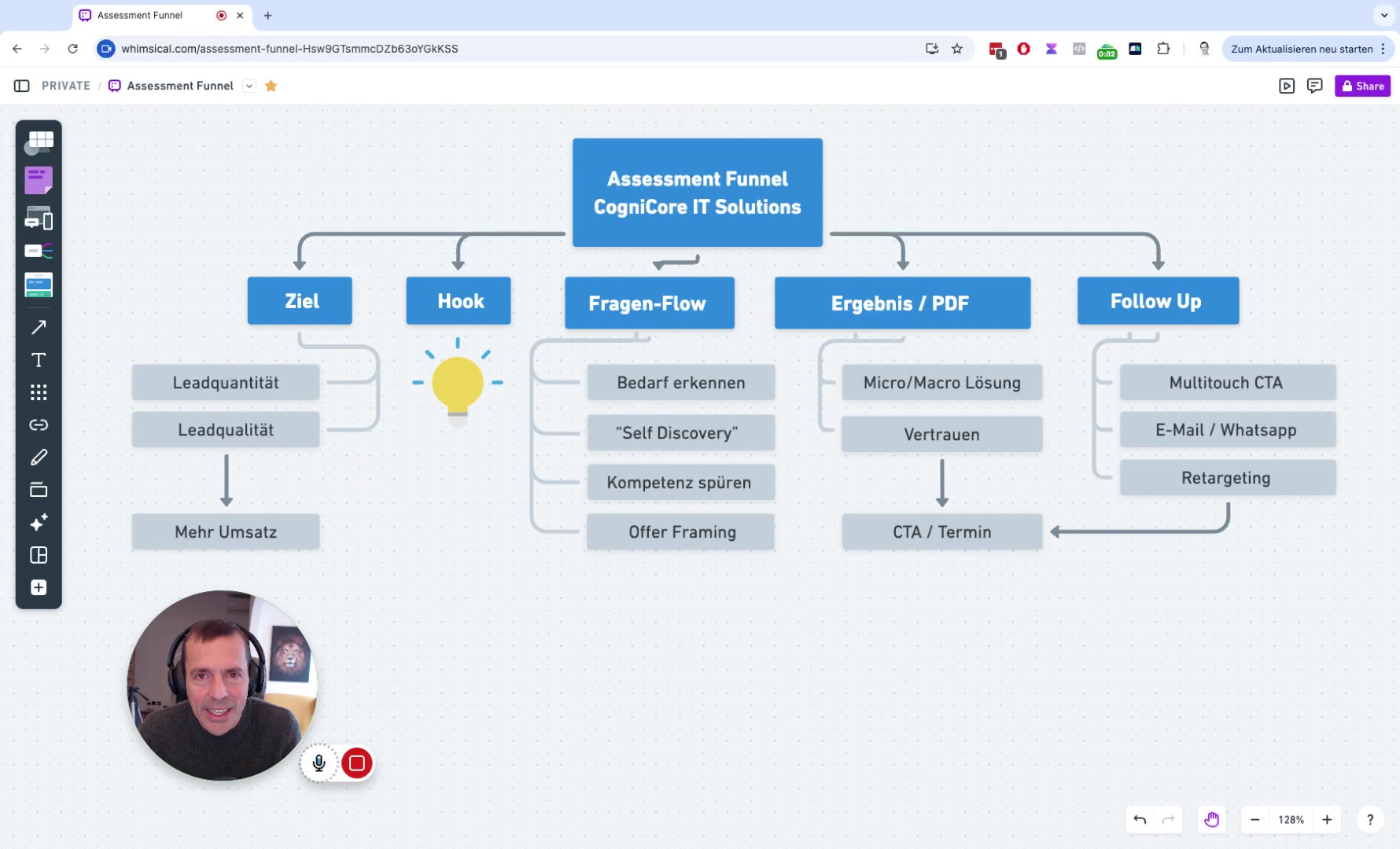Select the table grid tool in the left toolbar
This screenshot has height=849, width=1400.
click(39, 141)
